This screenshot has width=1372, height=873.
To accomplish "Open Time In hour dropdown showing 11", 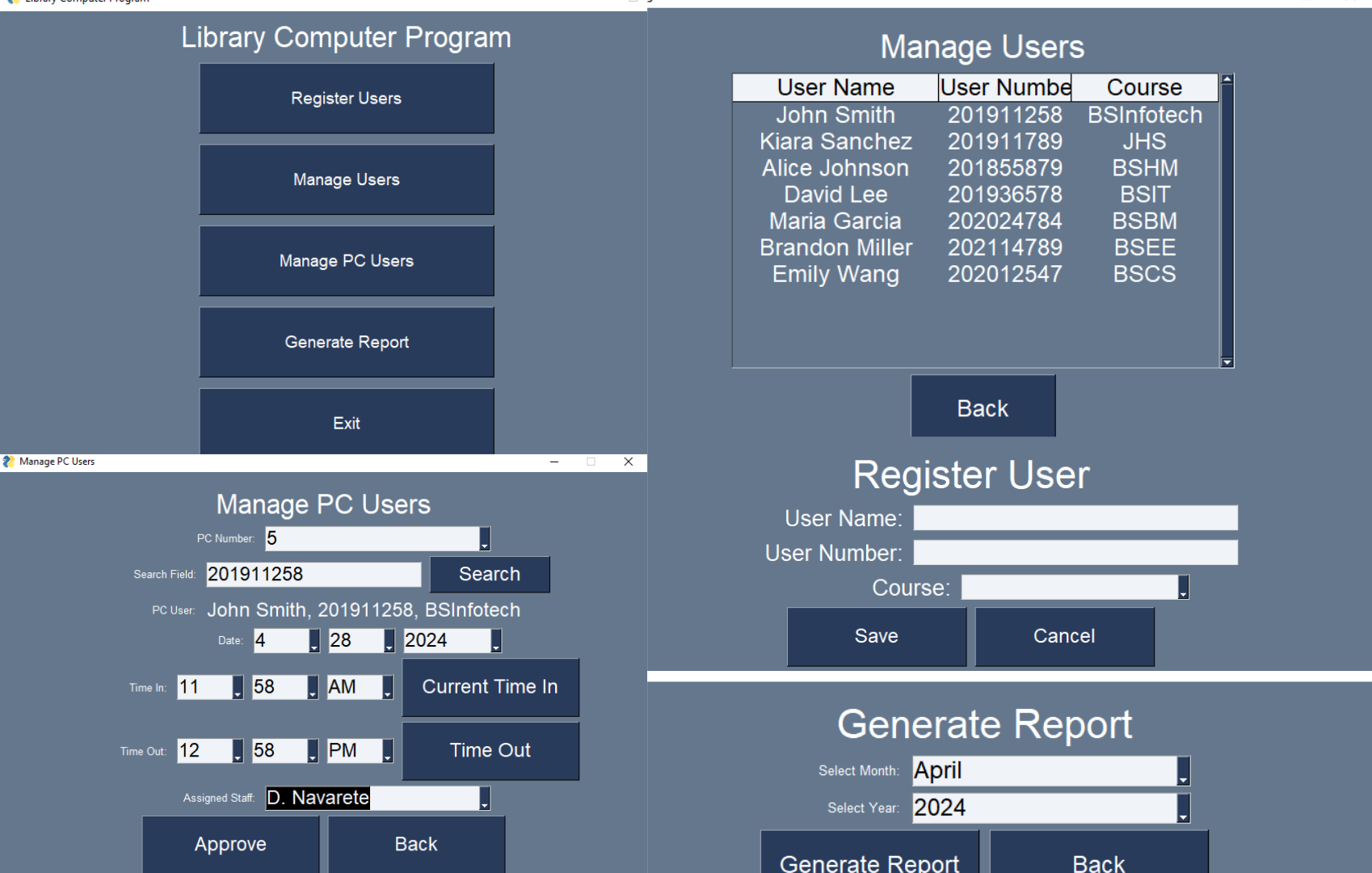I will 238,687.
